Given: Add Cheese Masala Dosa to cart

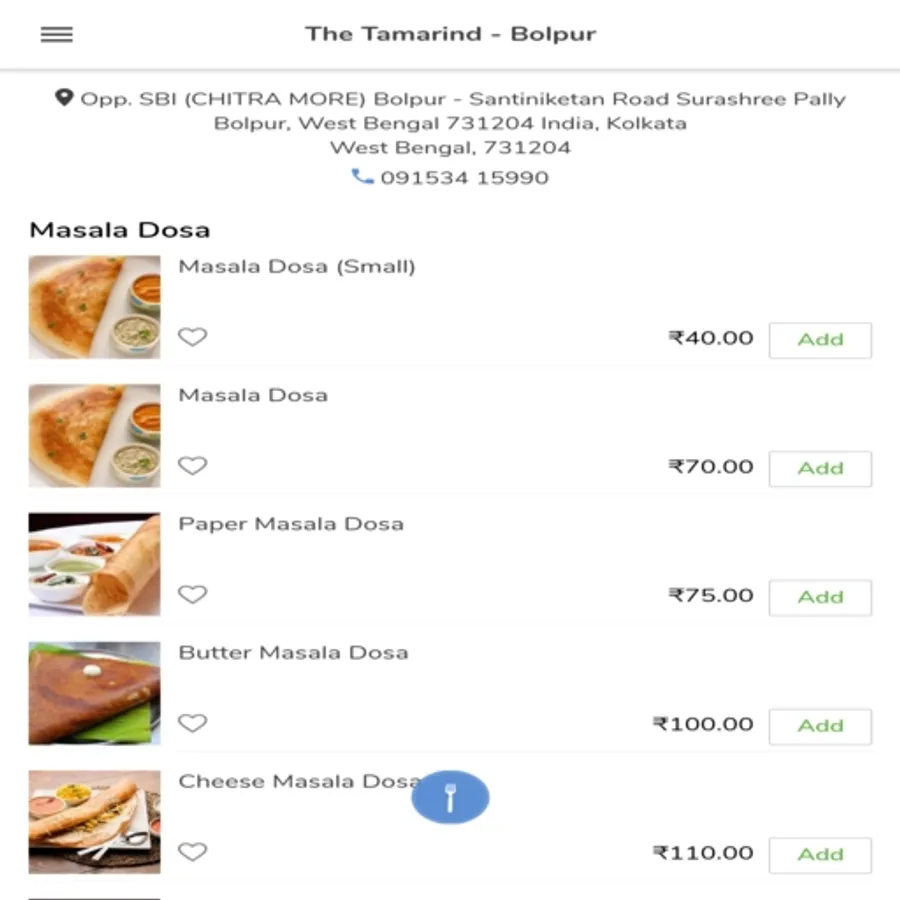Looking at the screenshot, I should coord(820,855).
